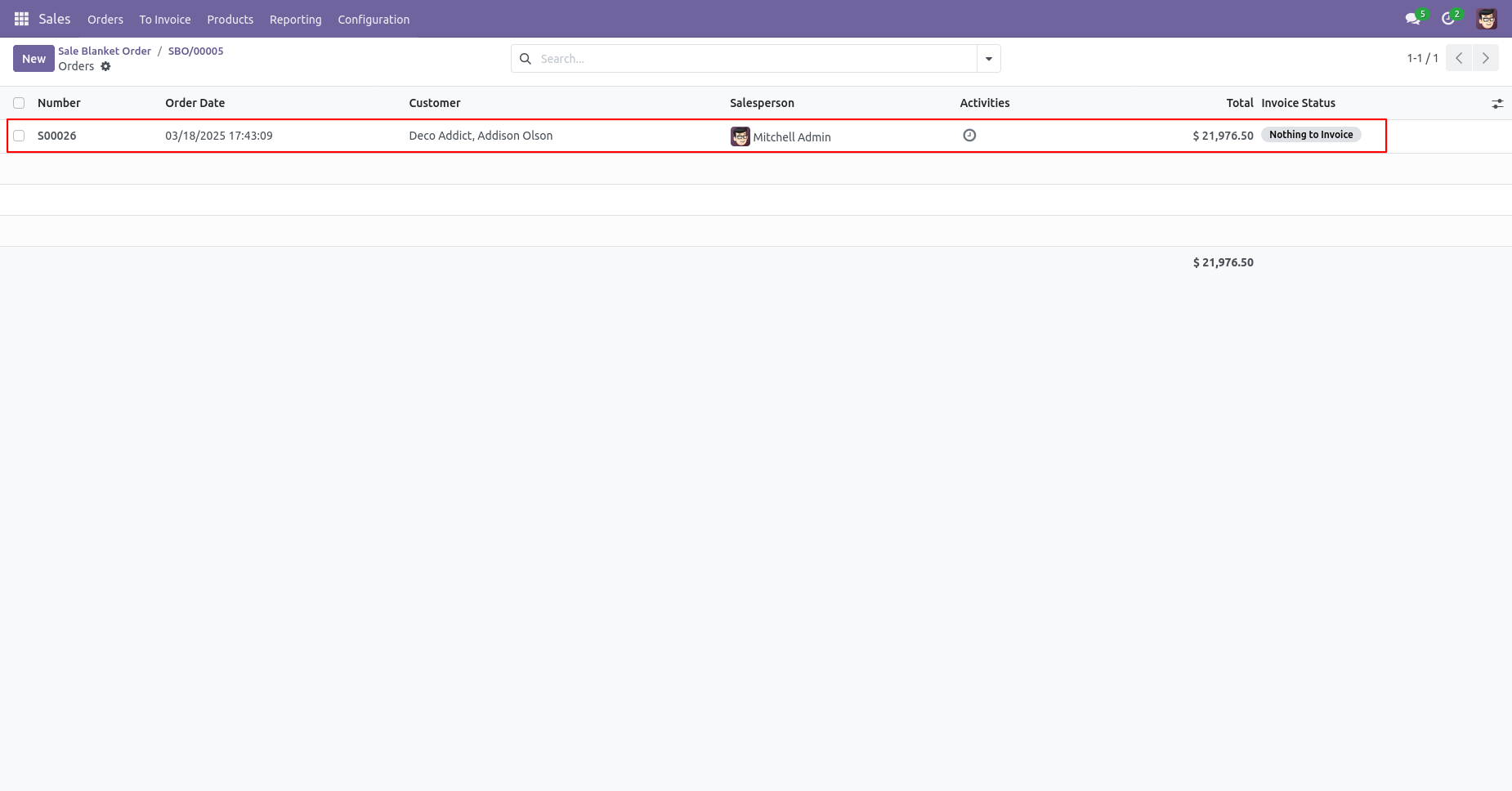Image resolution: width=1512 pixels, height=791 pixels.
Task: Sort by the Total column header
Action: 1240,103
